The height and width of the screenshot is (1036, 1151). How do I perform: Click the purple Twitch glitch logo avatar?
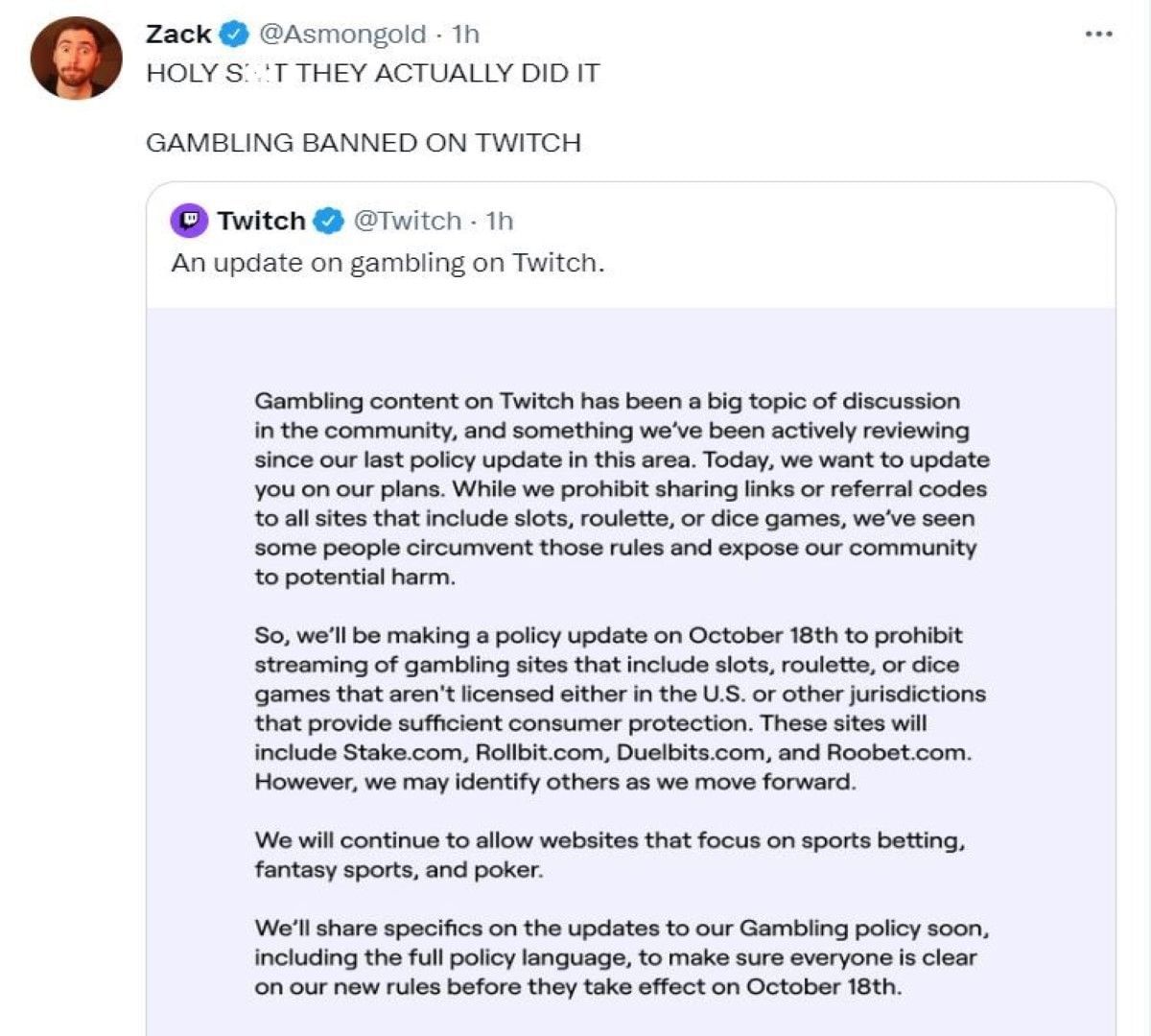pos(188,220)
